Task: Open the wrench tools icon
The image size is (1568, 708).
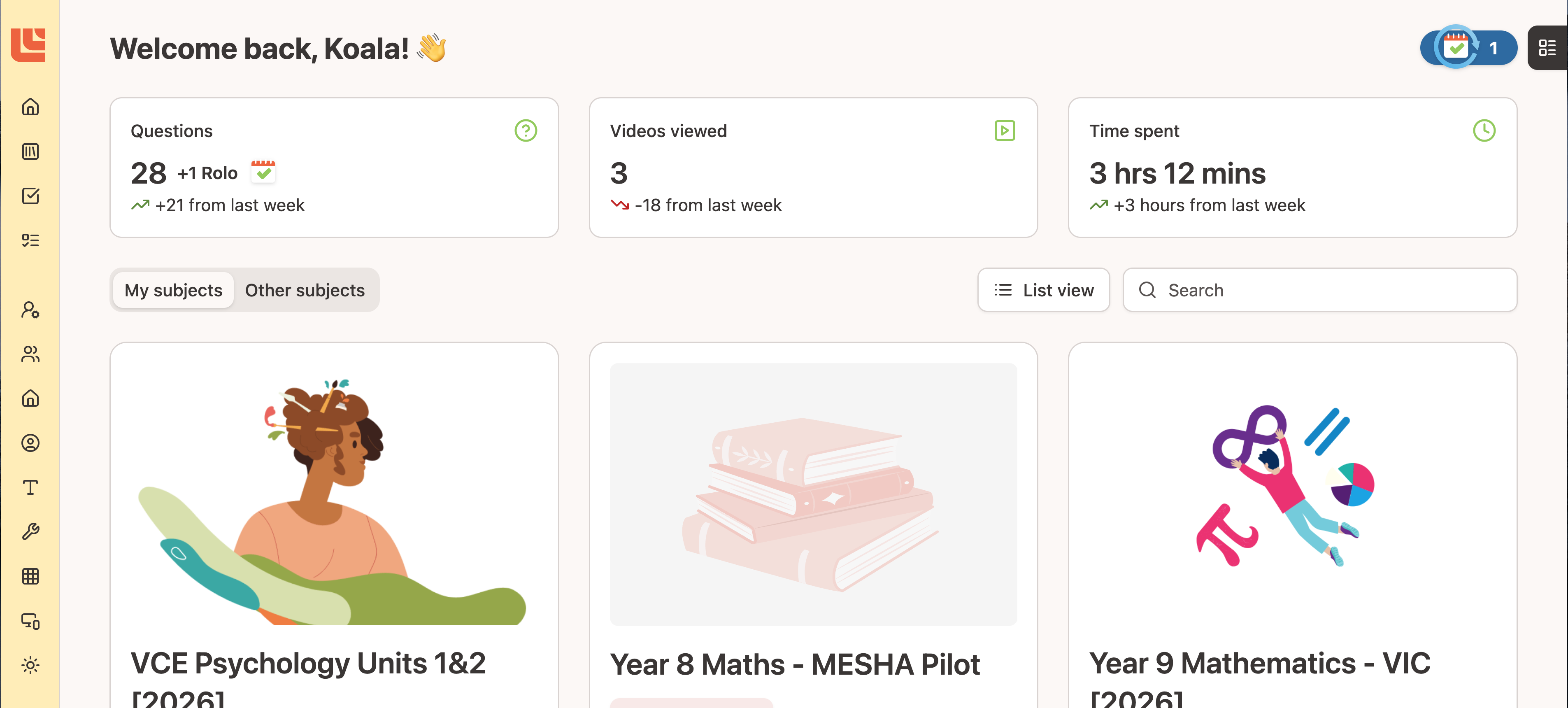Action: tap(30, 532)
